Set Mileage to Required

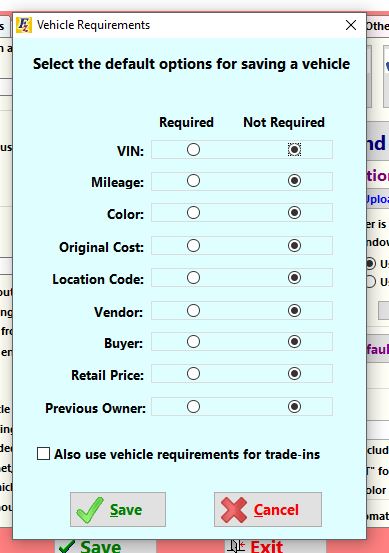pyautogui.click(x=193, y=181)
